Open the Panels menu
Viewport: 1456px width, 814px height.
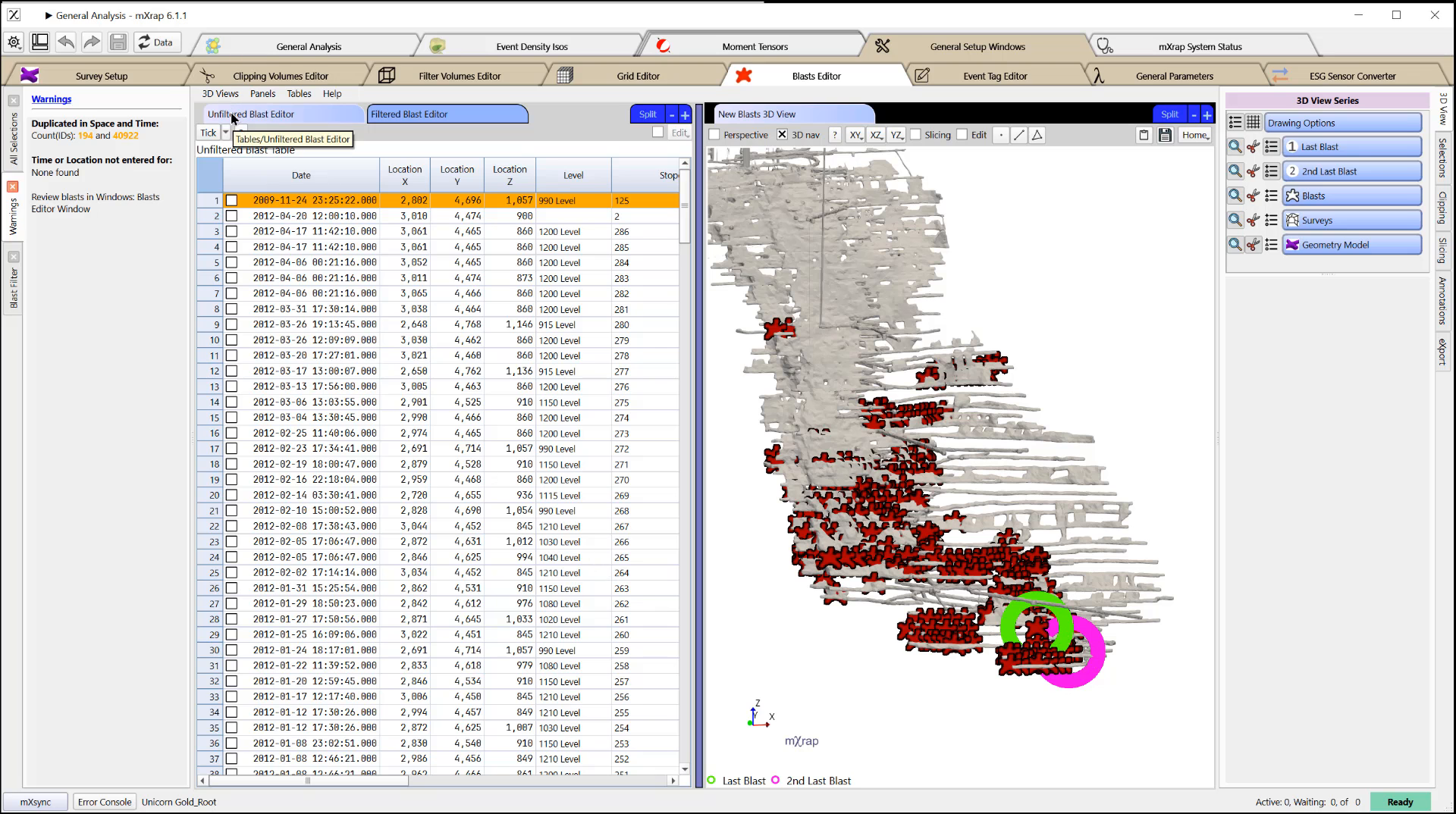[262, 94]
